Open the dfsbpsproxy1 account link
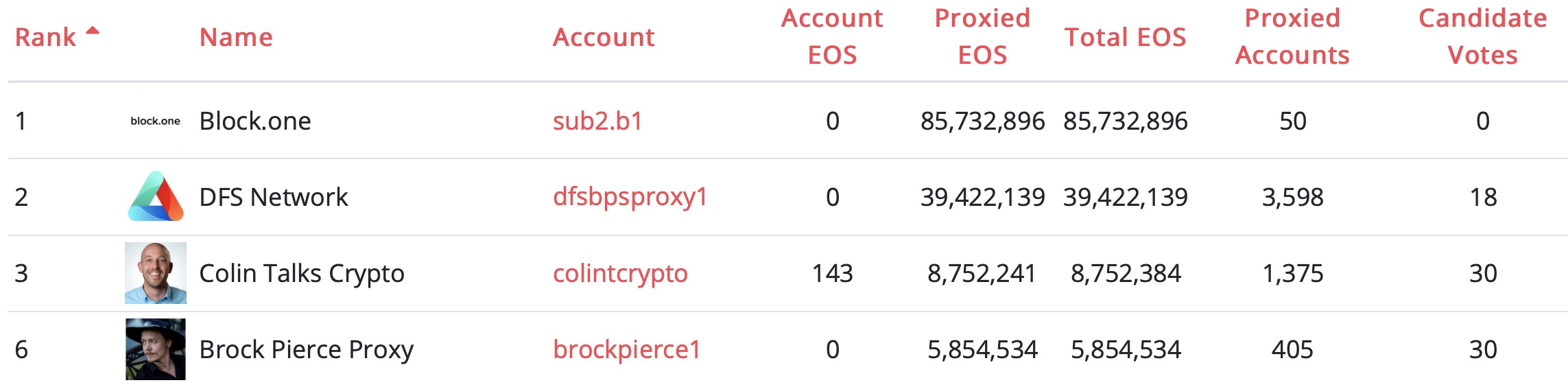The height and width of the screenshot is (387, 1568). point(630,197)
